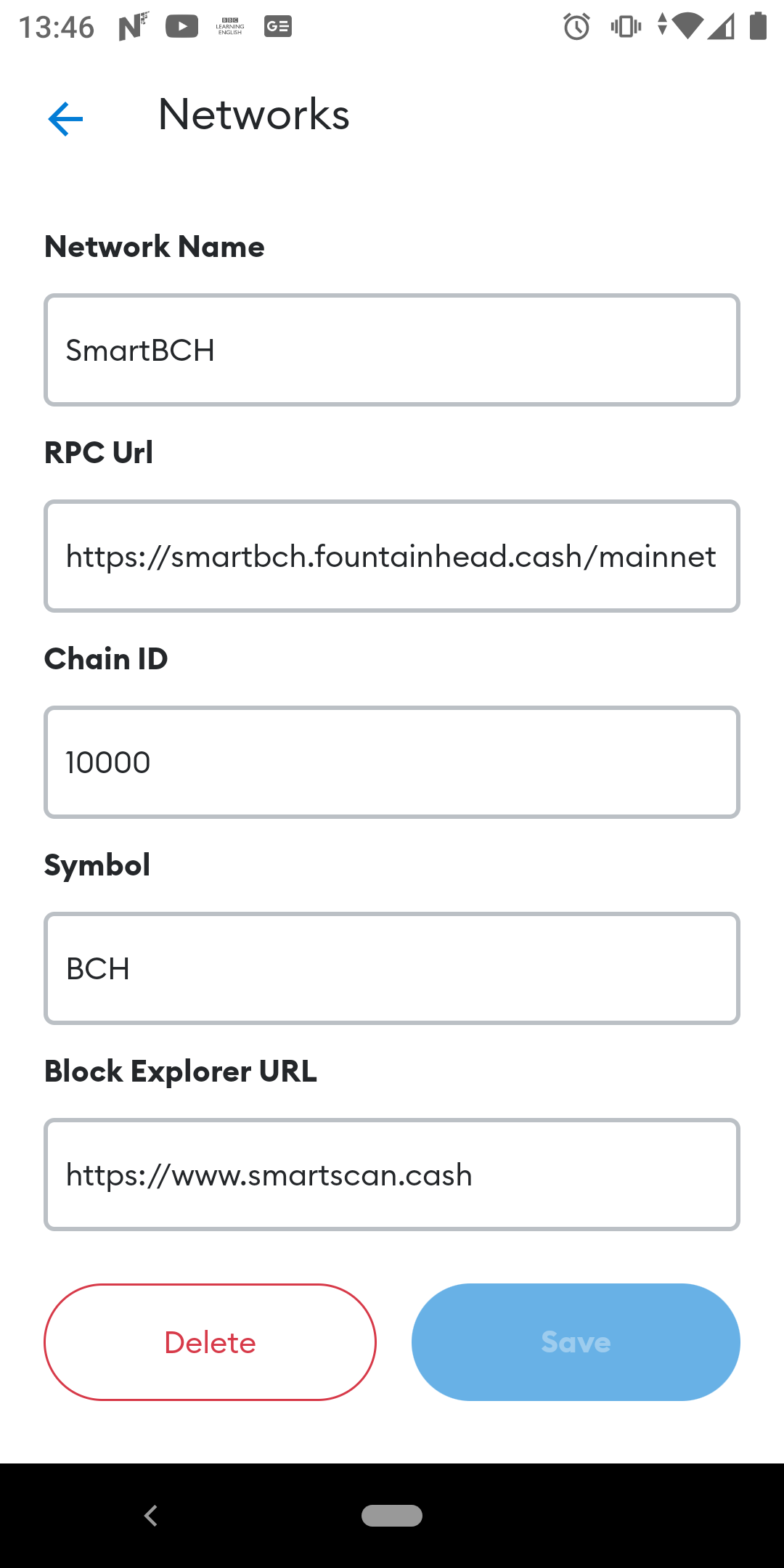Tap the NFC 'N' status bar icon

click(134, 27)
